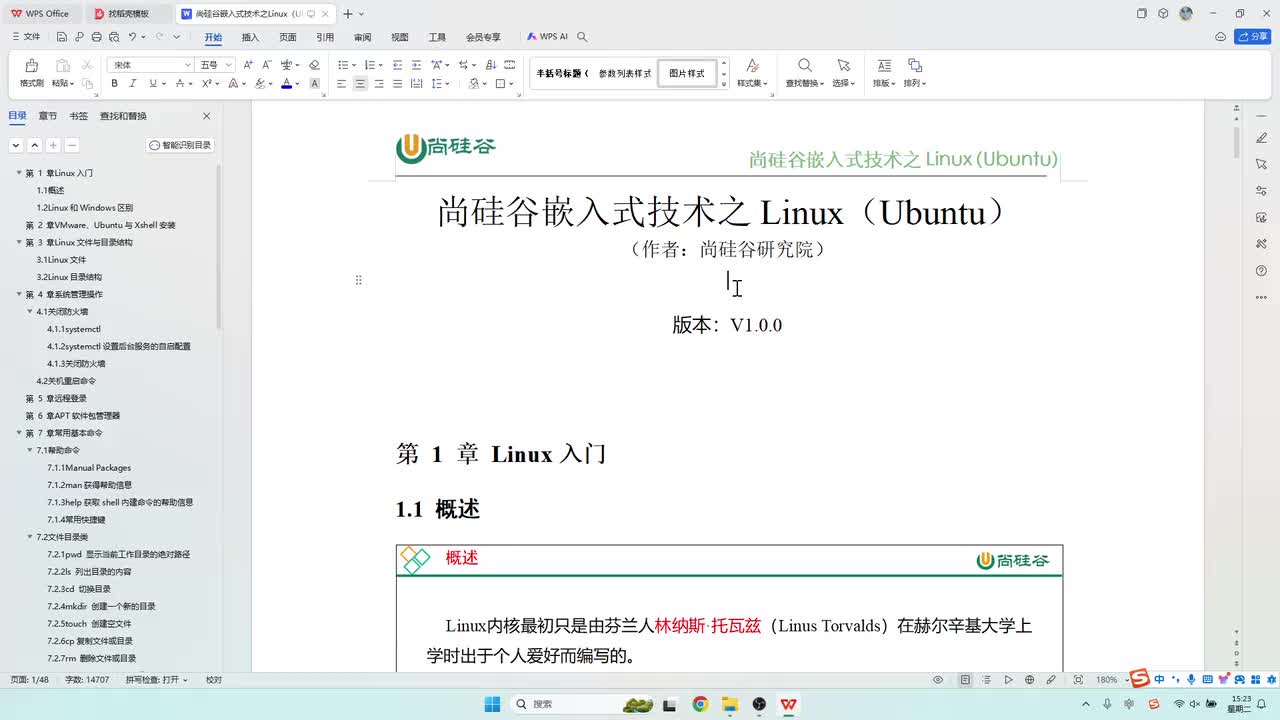1280x720 pixels.
Task: Select the 图片样式 style
Action: (687, 73)
